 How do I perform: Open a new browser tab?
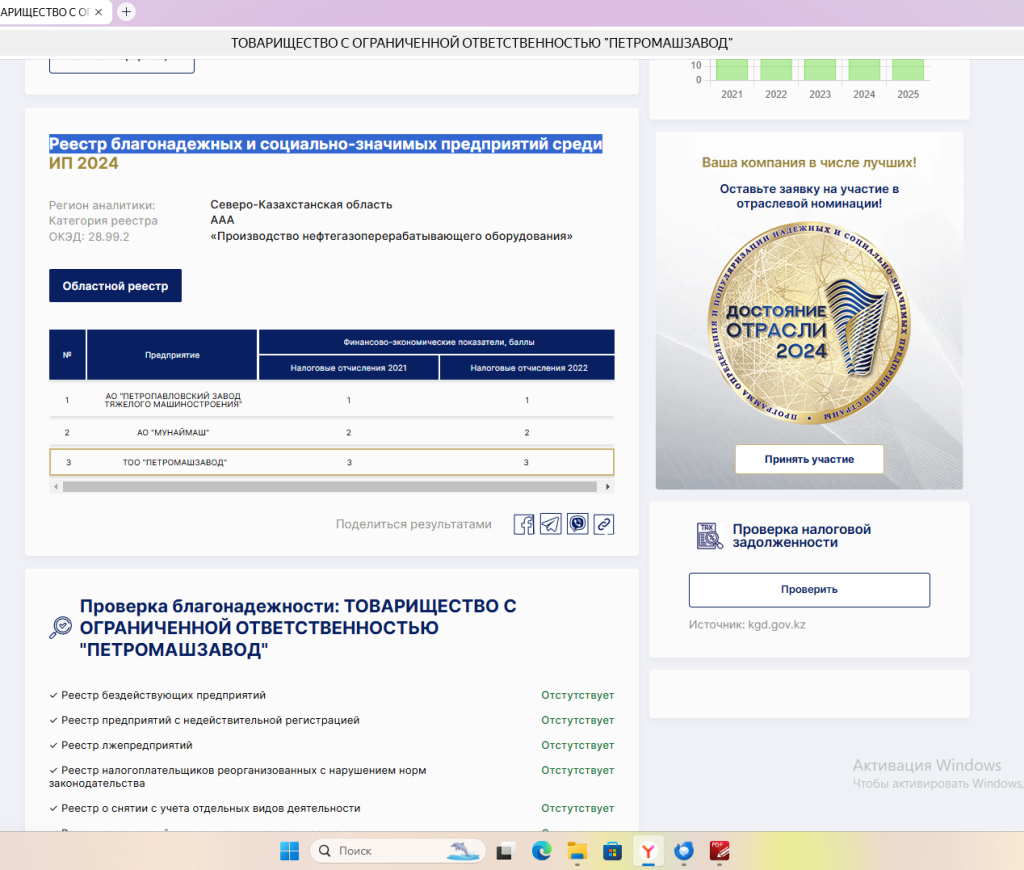[126, 12]
